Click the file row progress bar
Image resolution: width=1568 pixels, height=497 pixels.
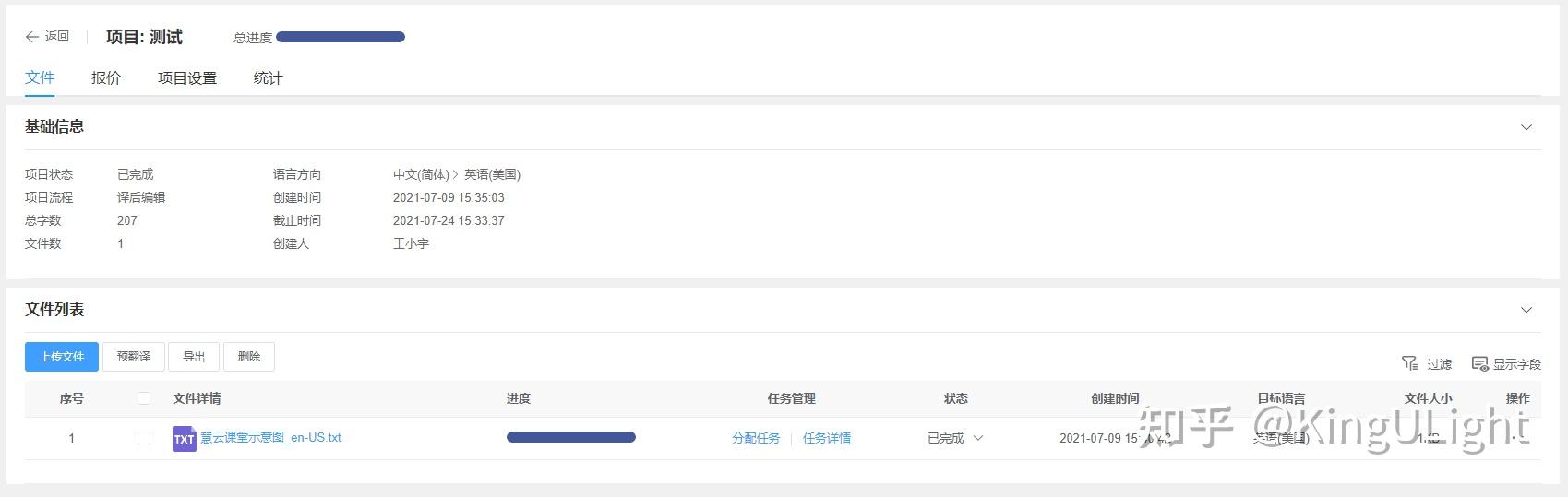coord(570,437)
